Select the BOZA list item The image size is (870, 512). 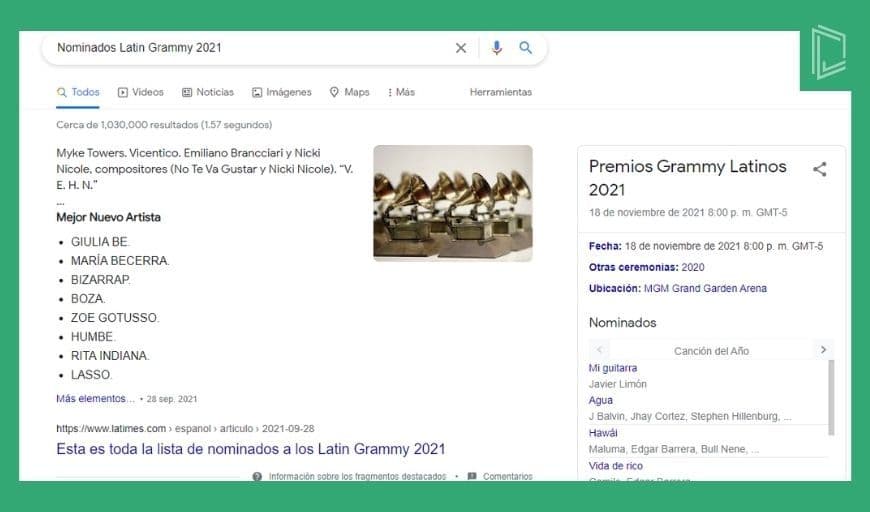88,298
